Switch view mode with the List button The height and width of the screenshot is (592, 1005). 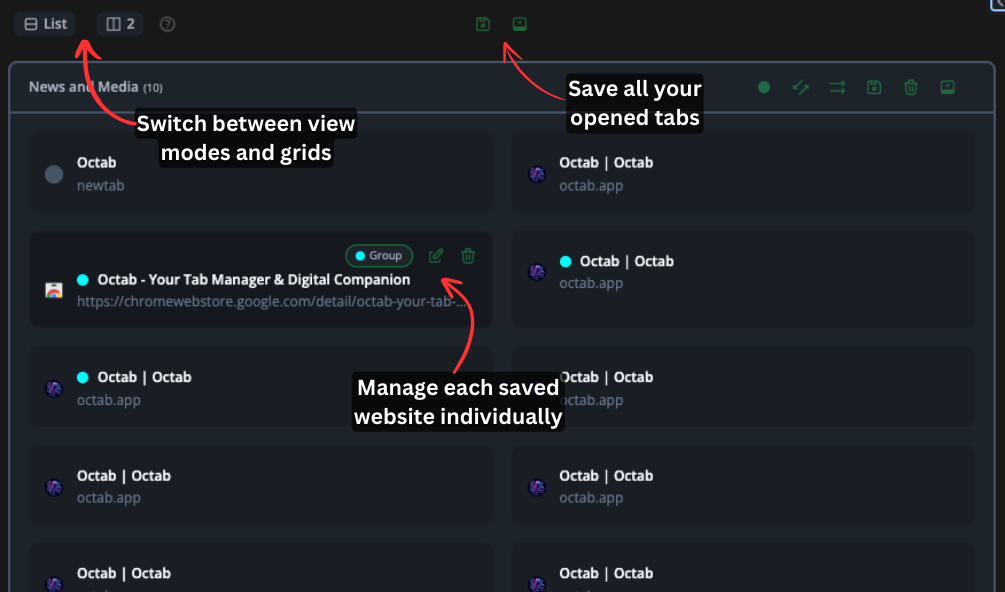tap(45, 24)
